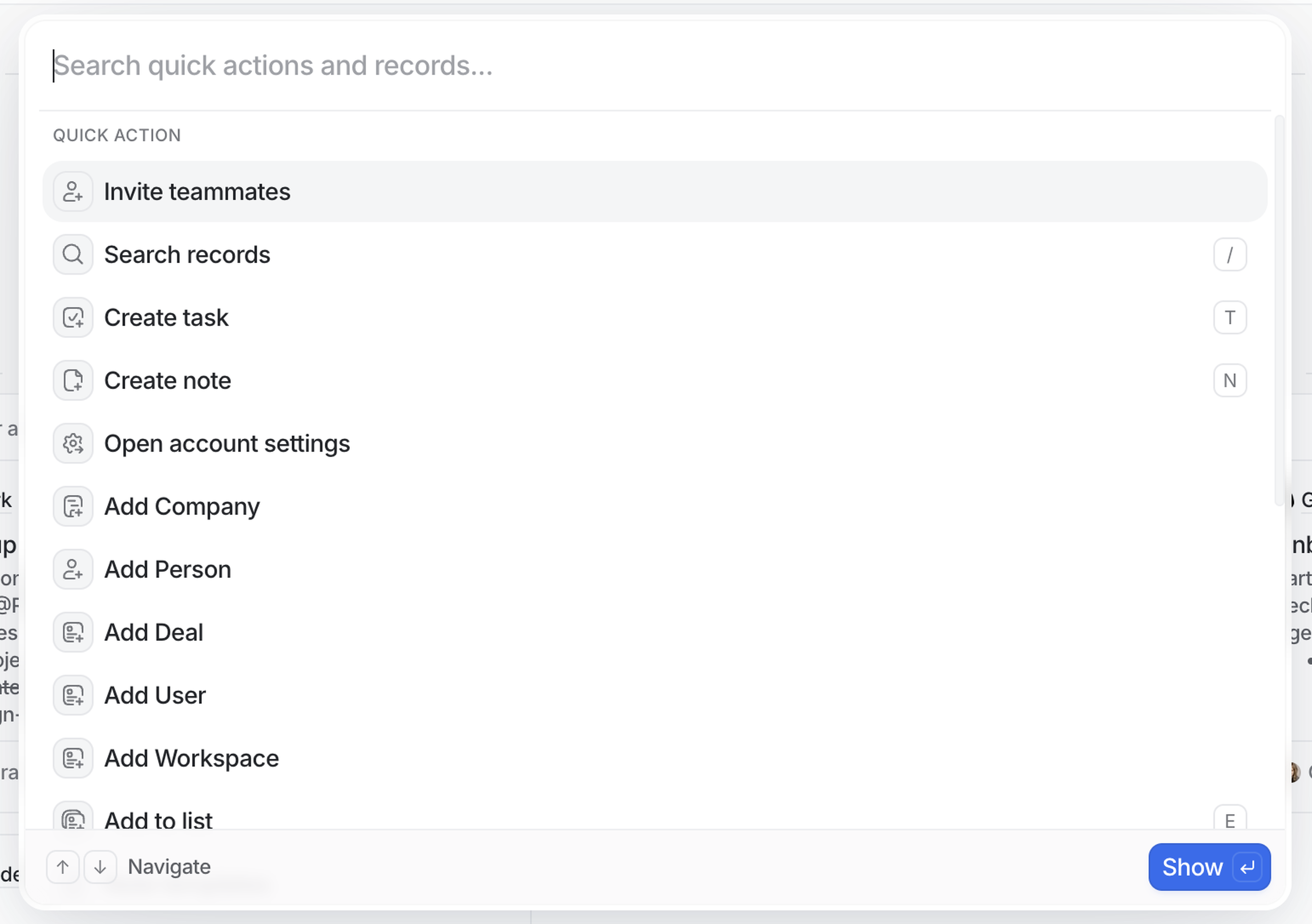Click the down arrow navigate key
Viewport: 1312px width, 924px height.
tap(100, 867)
